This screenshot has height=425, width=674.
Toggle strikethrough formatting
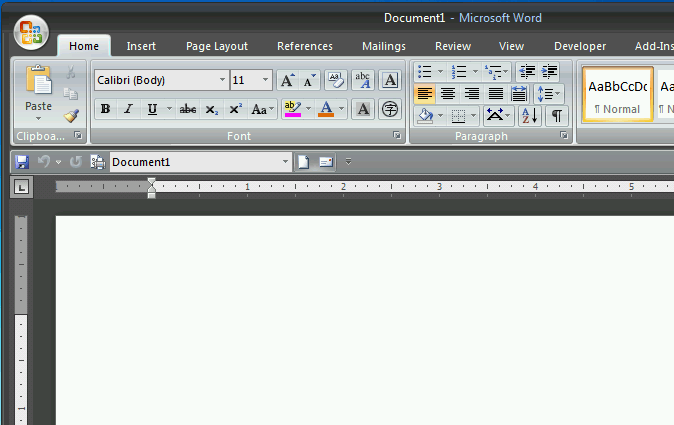pos(188,109)
